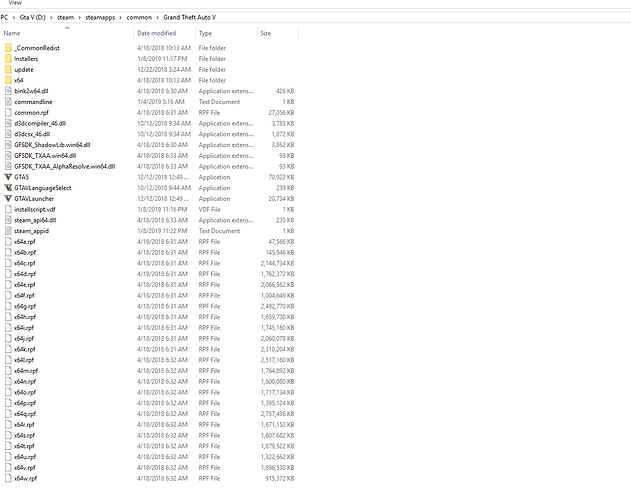Click the GTAVLauncher application icon
The height and width of the screenshot is (499, 631).
(x=8, y=199)
